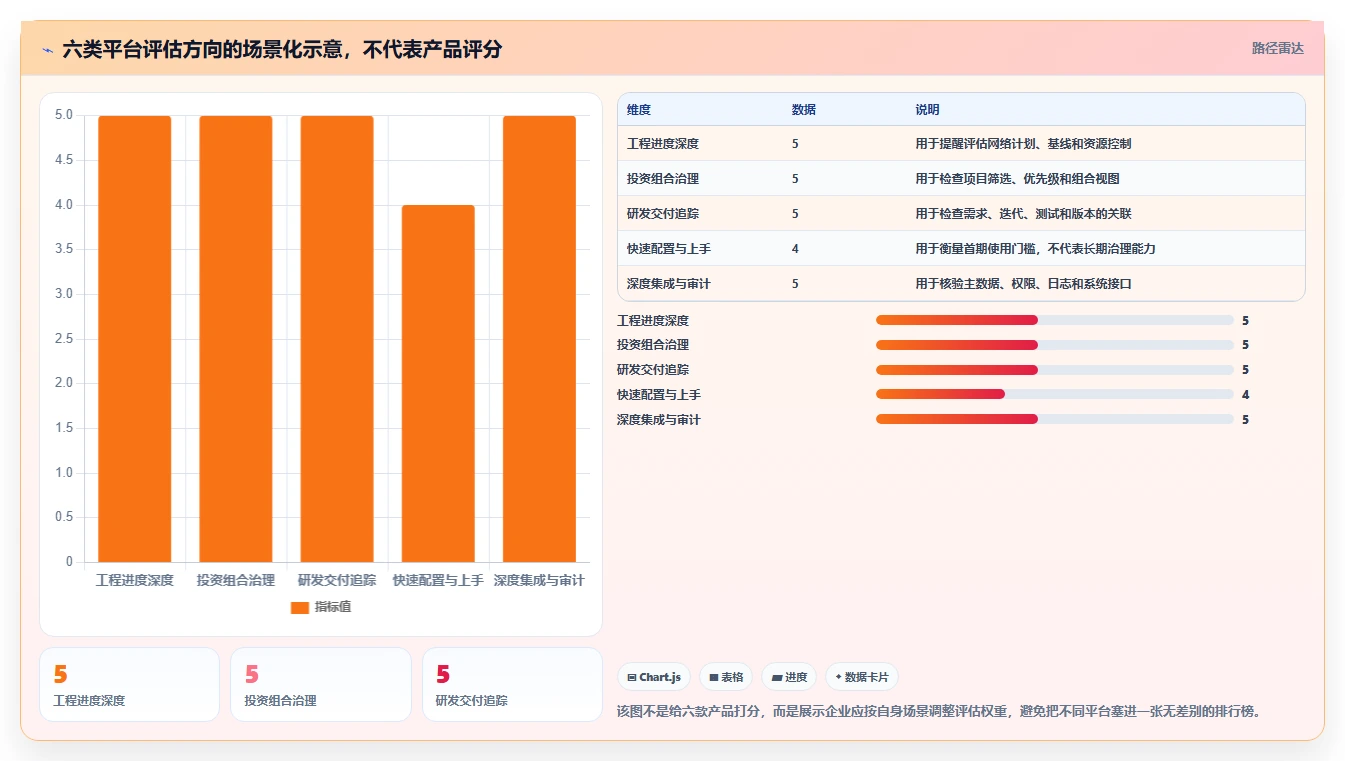1345x761 pixels.
Task: Click the 深度集成与审计 progress bar
Action: 1054,419
